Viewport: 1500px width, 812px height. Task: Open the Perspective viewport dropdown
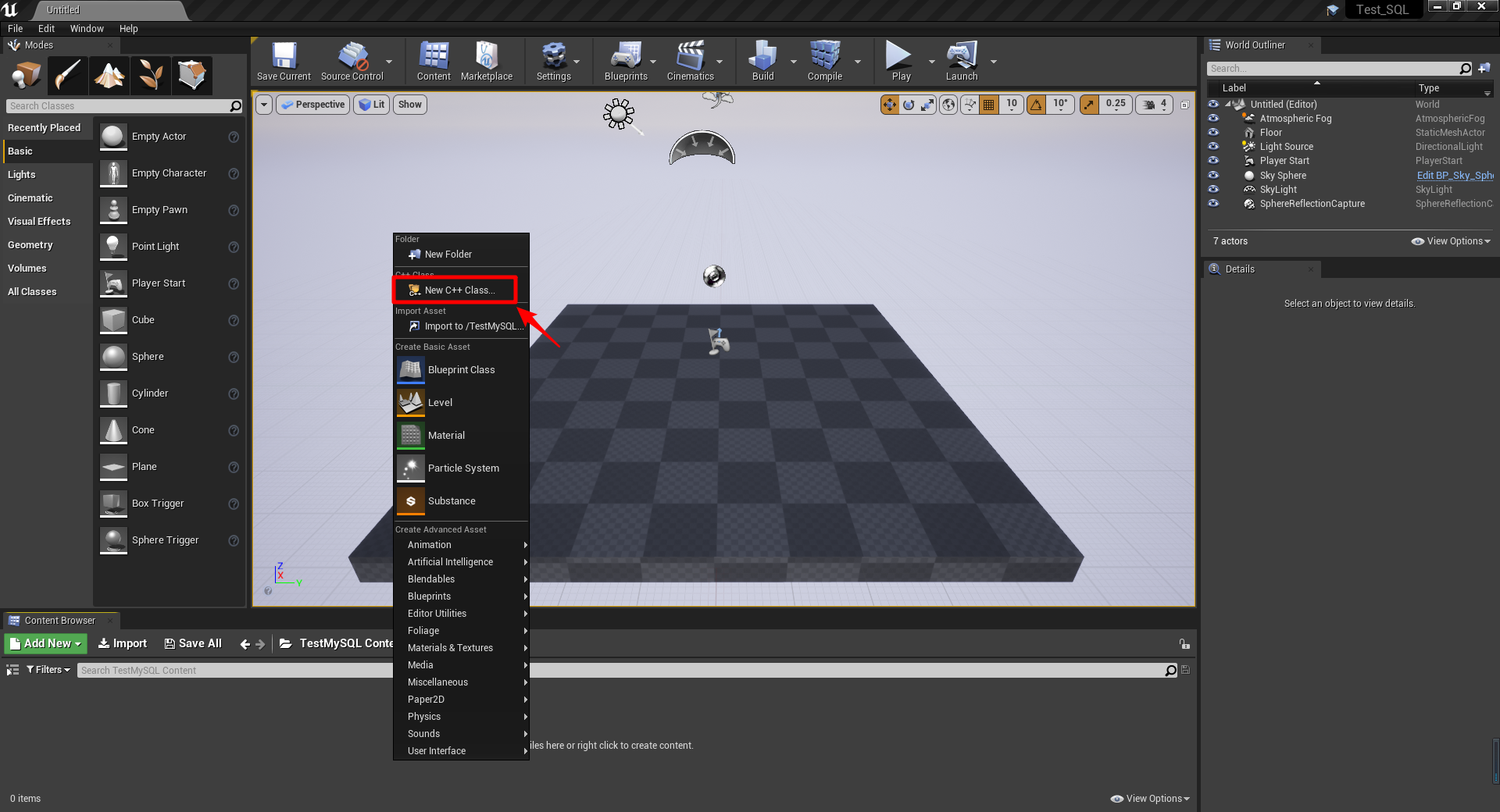click(x=312, y=104)
